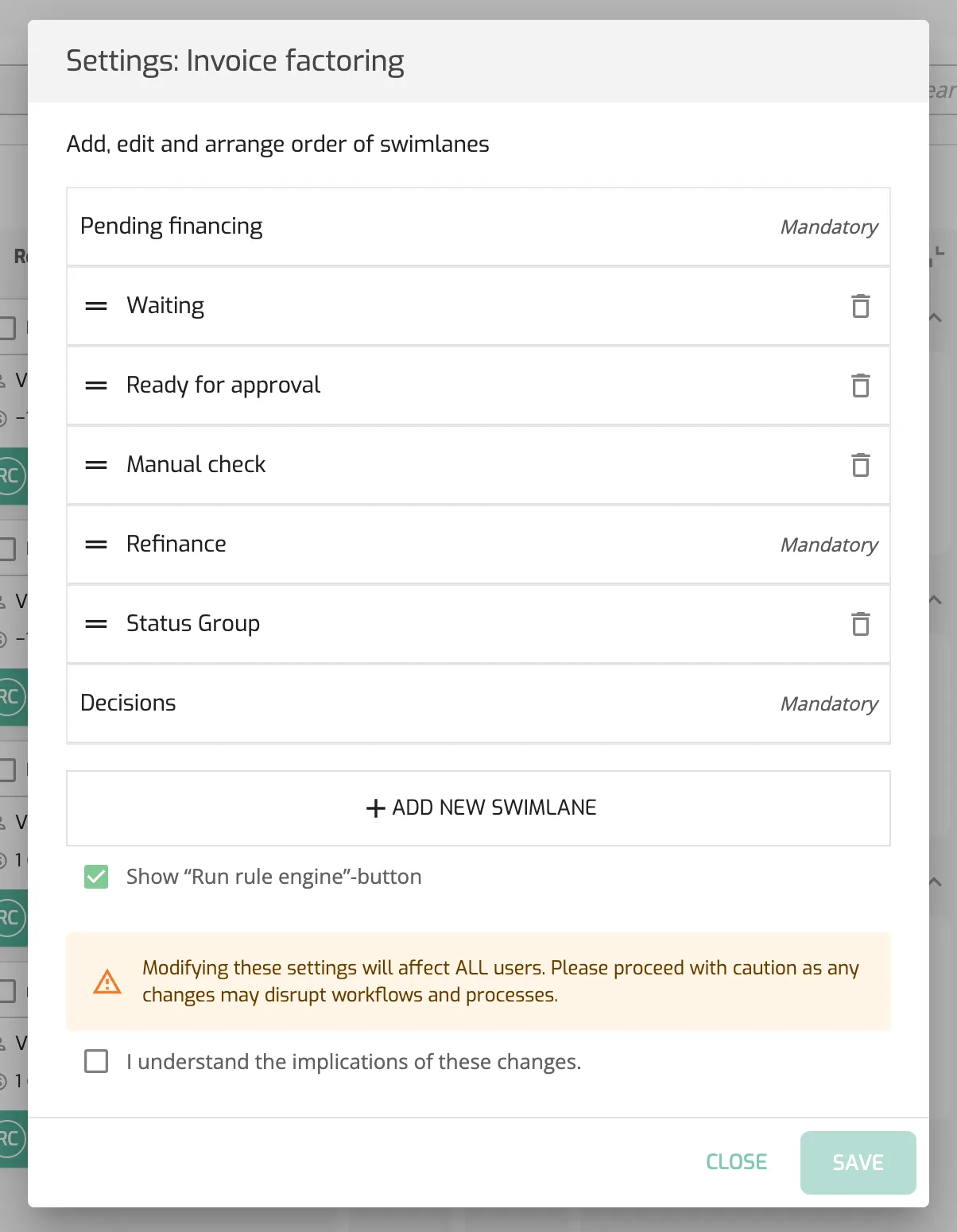The width and height of the screenshot is (957, 1232).
Task: Delete the Waiting swimlane via trash icon
Action: (860, 306)
